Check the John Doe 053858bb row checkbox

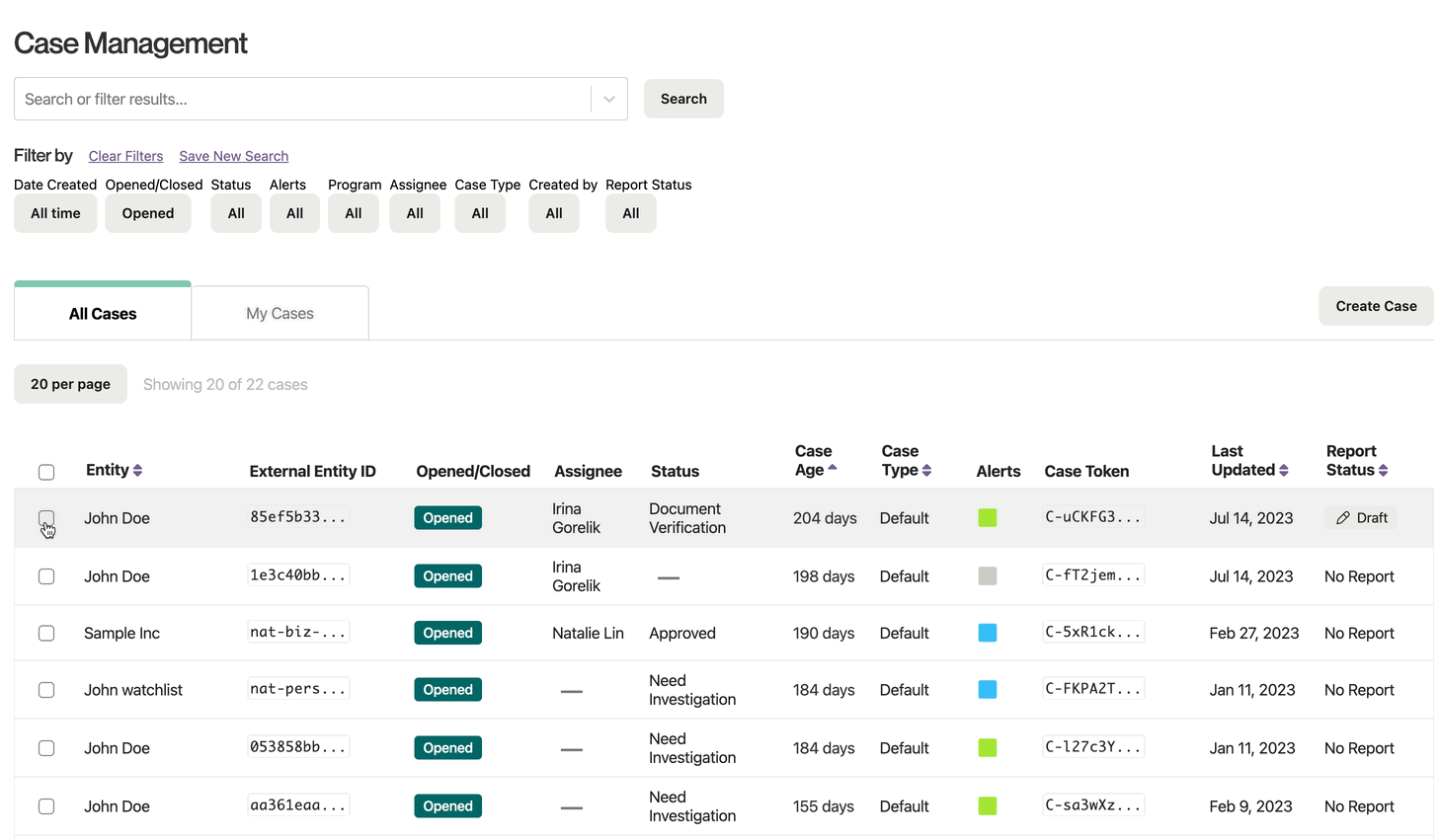pyautogui.click(x=46, y=748)
